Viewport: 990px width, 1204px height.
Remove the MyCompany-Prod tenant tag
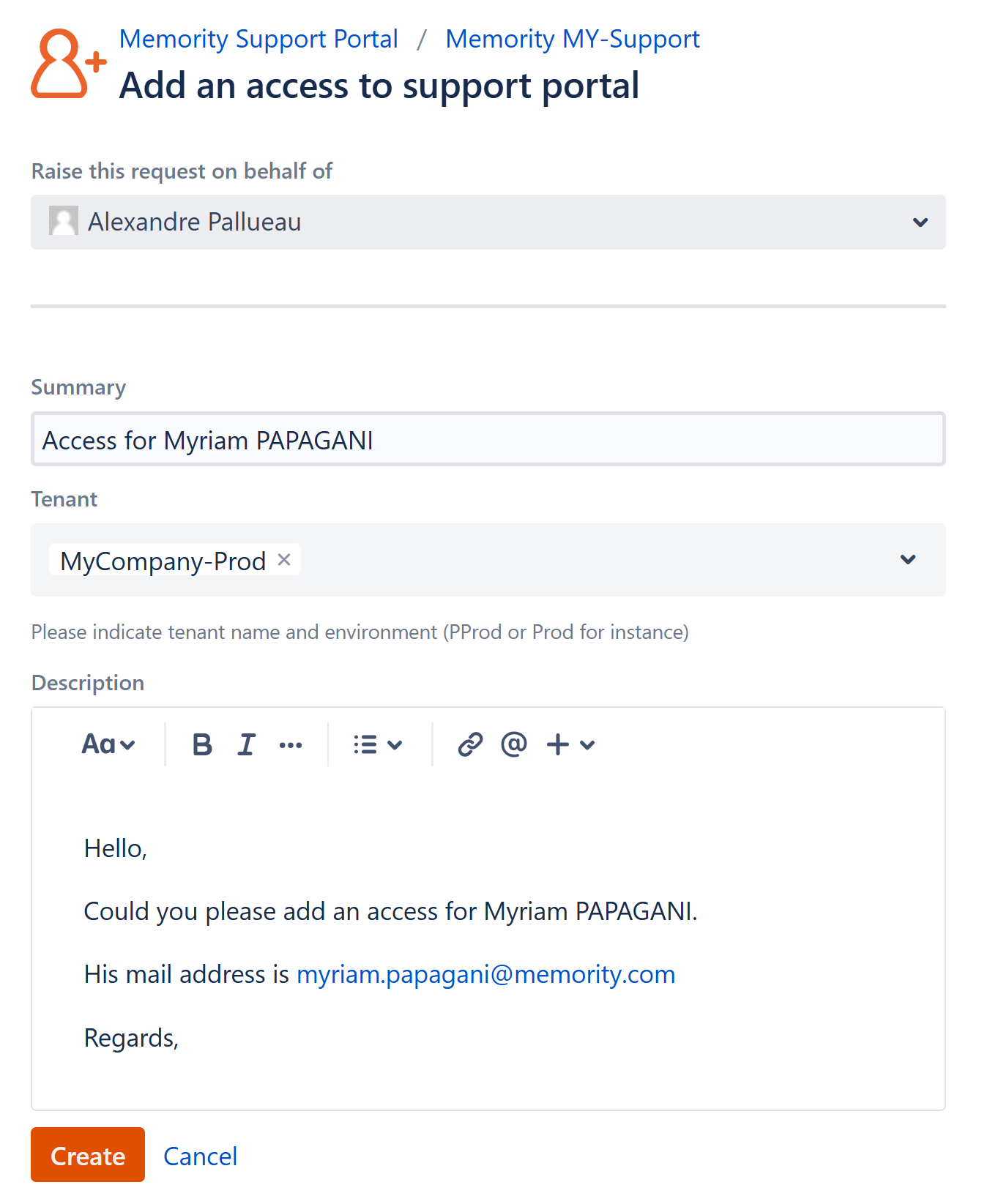pyautogui.click(x=284, y=560)
